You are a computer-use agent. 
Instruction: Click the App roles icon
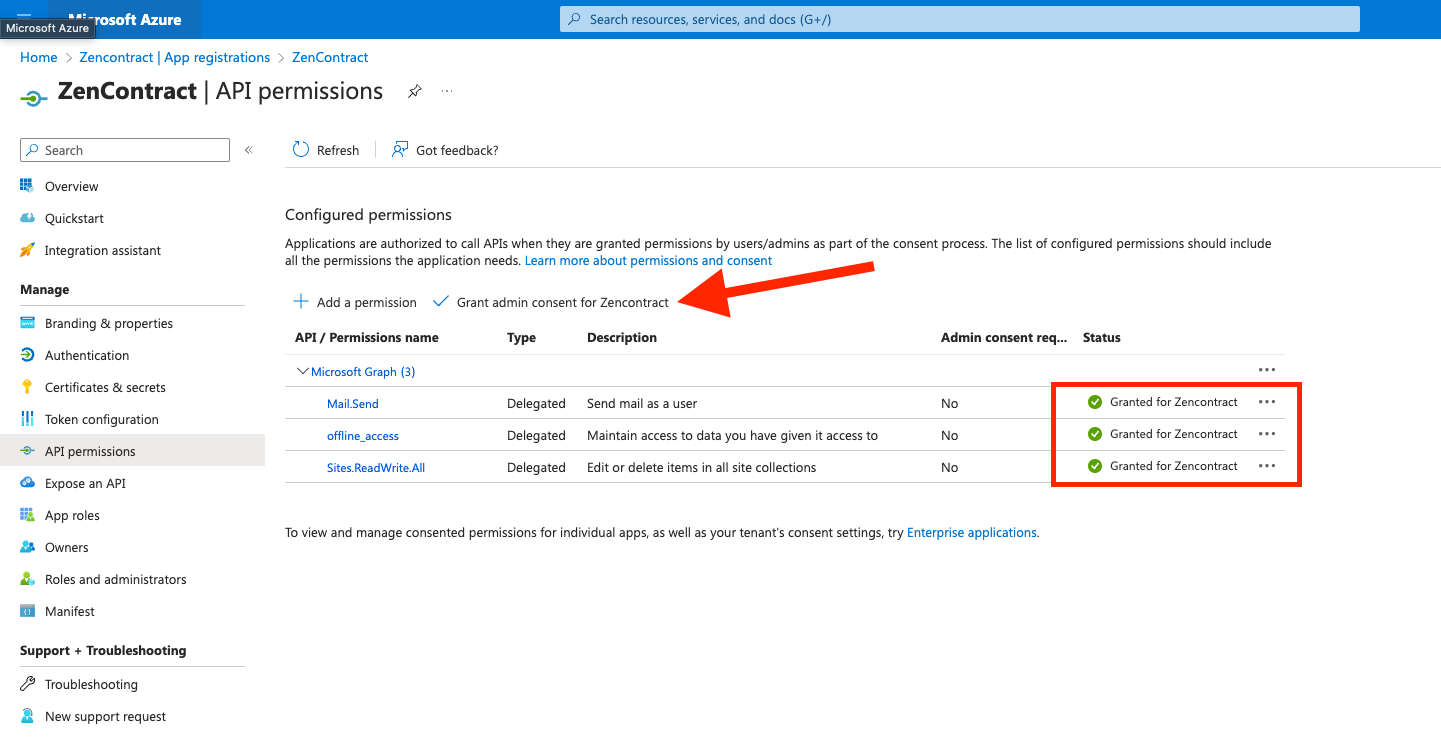tap(27, 515)
